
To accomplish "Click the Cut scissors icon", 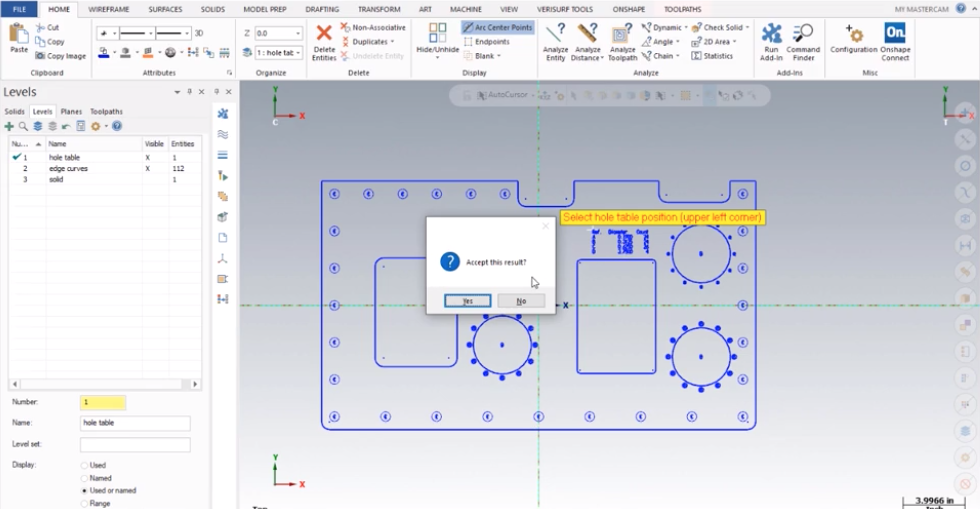I will coord(41,28).
